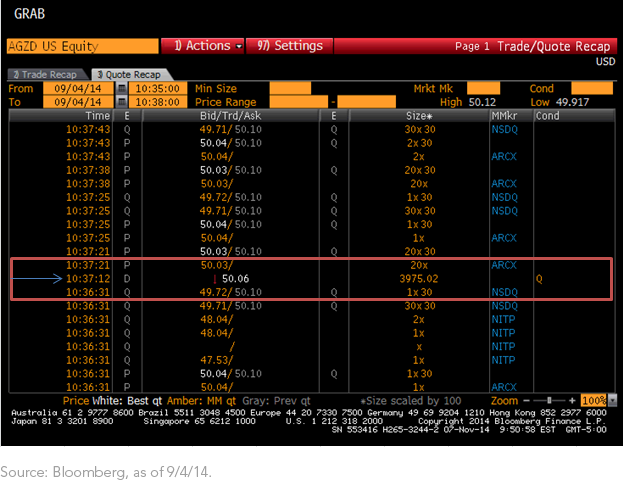Open the From date calendar picker icon
The width and height of the screenshot is (623, 485).
tap(122, 88)
